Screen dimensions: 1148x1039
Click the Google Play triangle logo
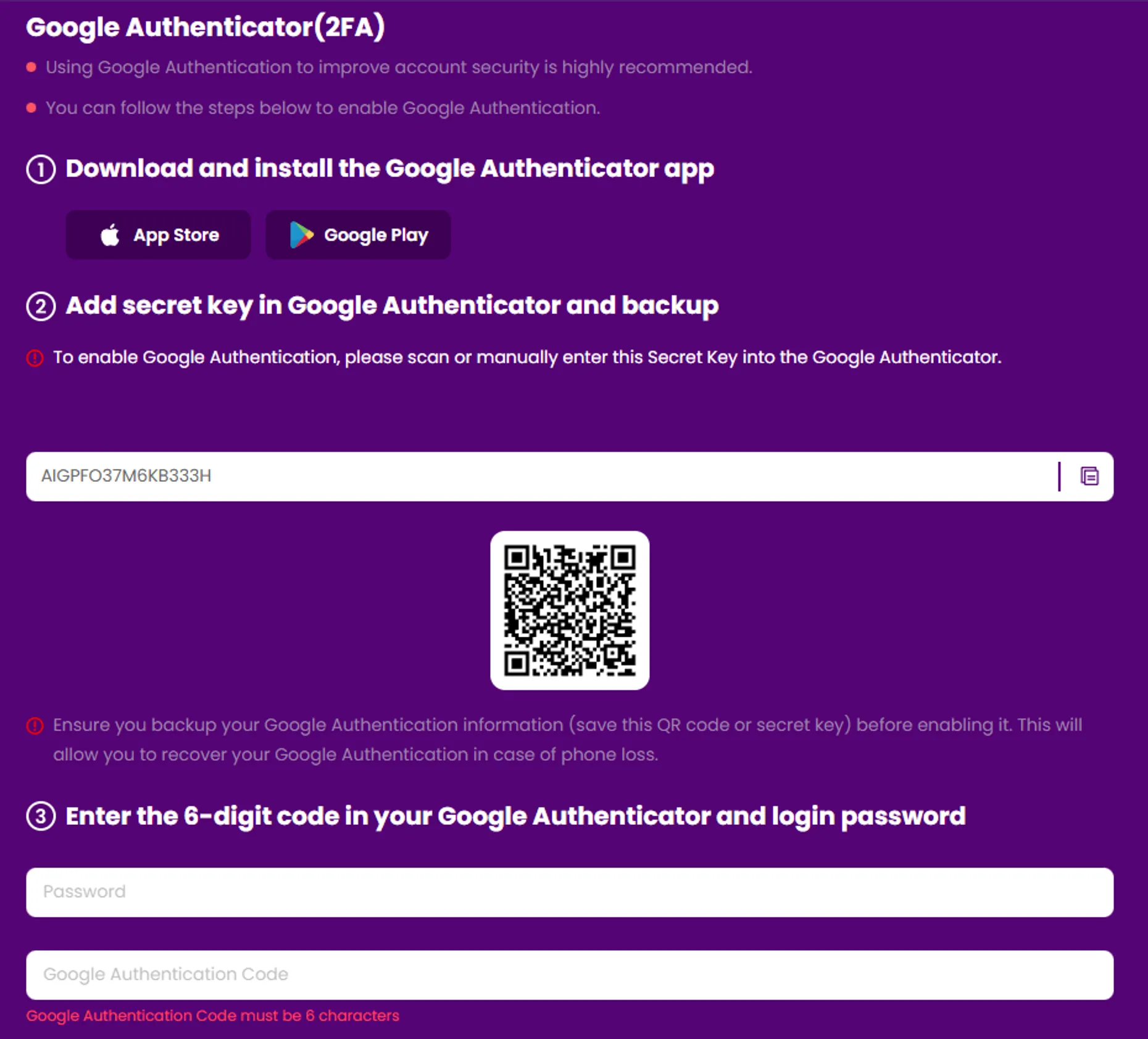[x=301, y=235]
